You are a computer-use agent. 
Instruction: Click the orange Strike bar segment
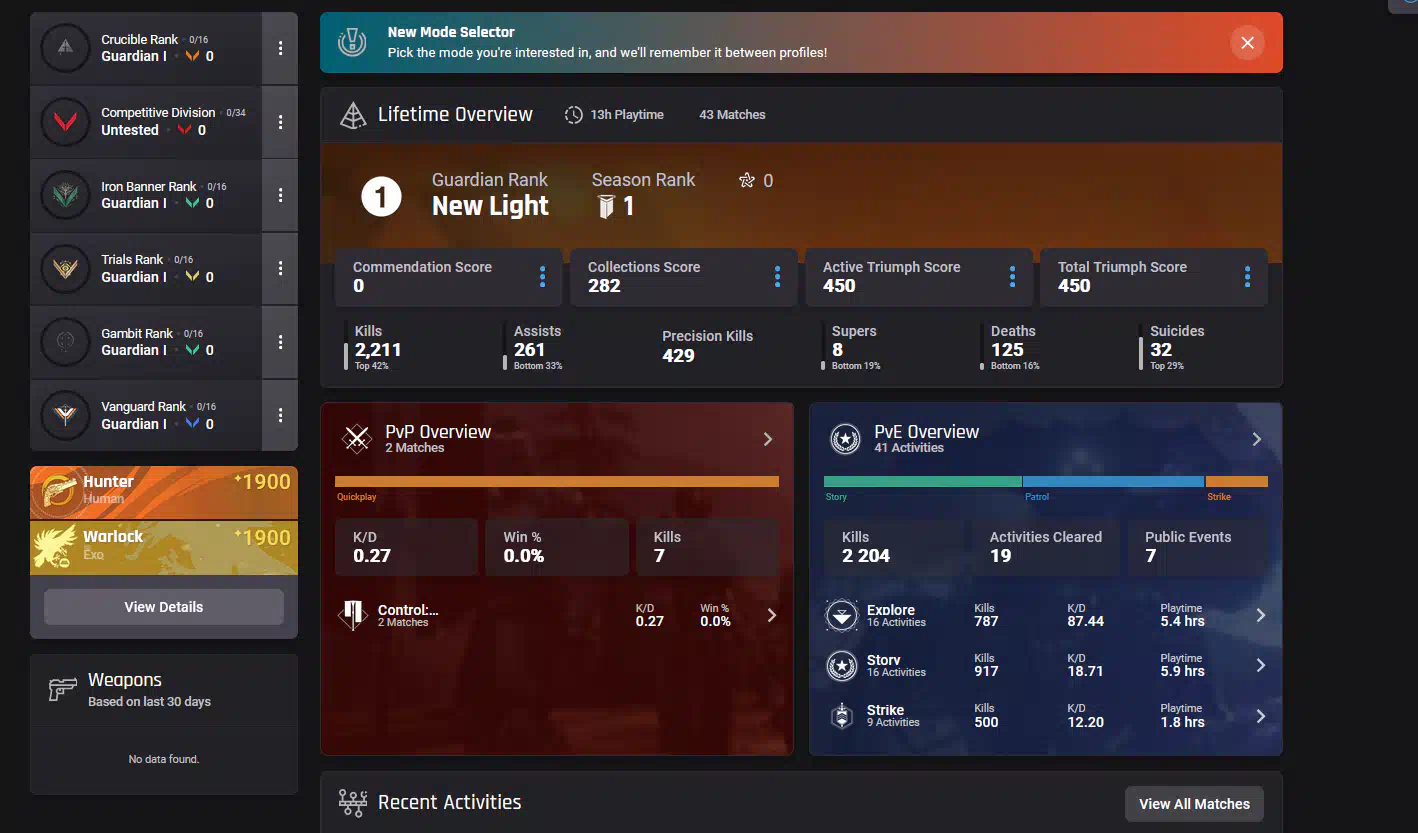[1237, 482]
